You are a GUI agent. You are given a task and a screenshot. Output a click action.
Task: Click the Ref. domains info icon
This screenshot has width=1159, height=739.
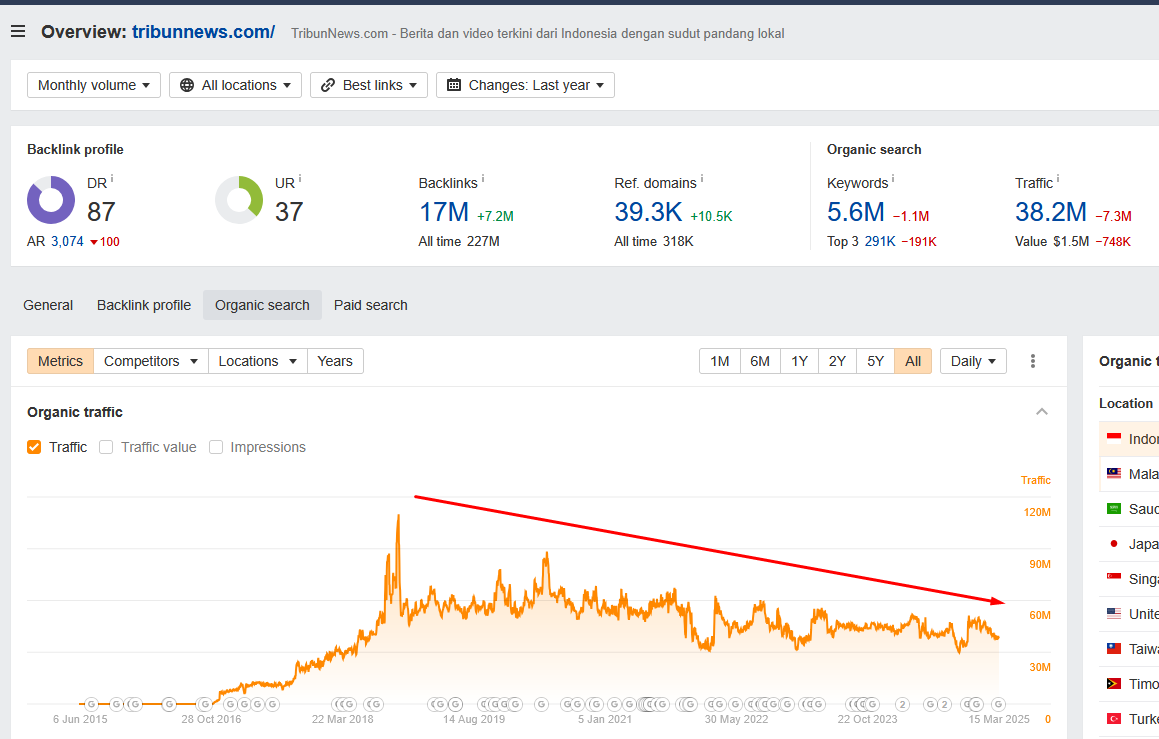point(701,178)
